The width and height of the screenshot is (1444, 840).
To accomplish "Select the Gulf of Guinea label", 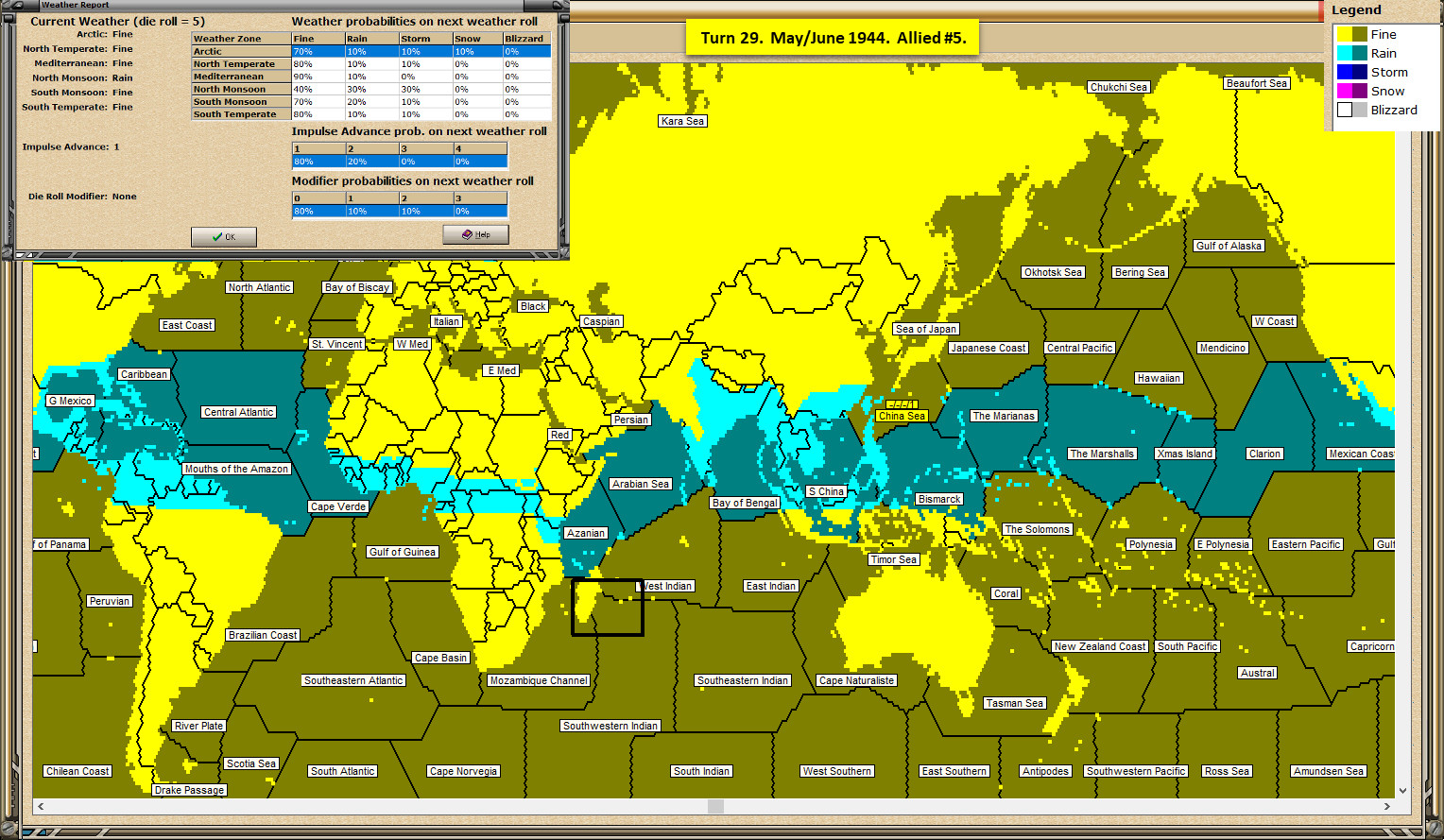I will pos(403,552).
